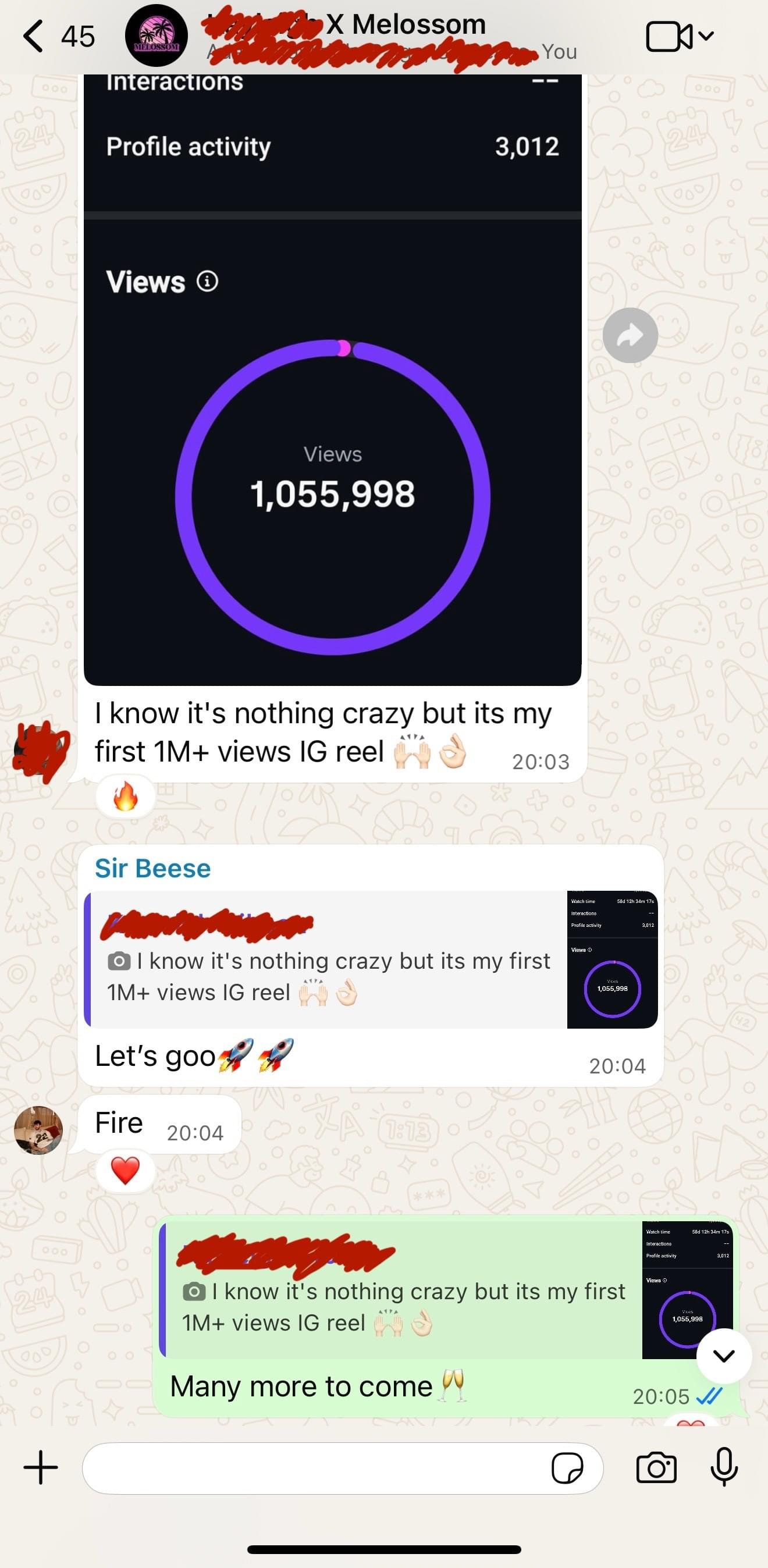Open the Fire sender's profile avatar

click(x=38, y=1130)
